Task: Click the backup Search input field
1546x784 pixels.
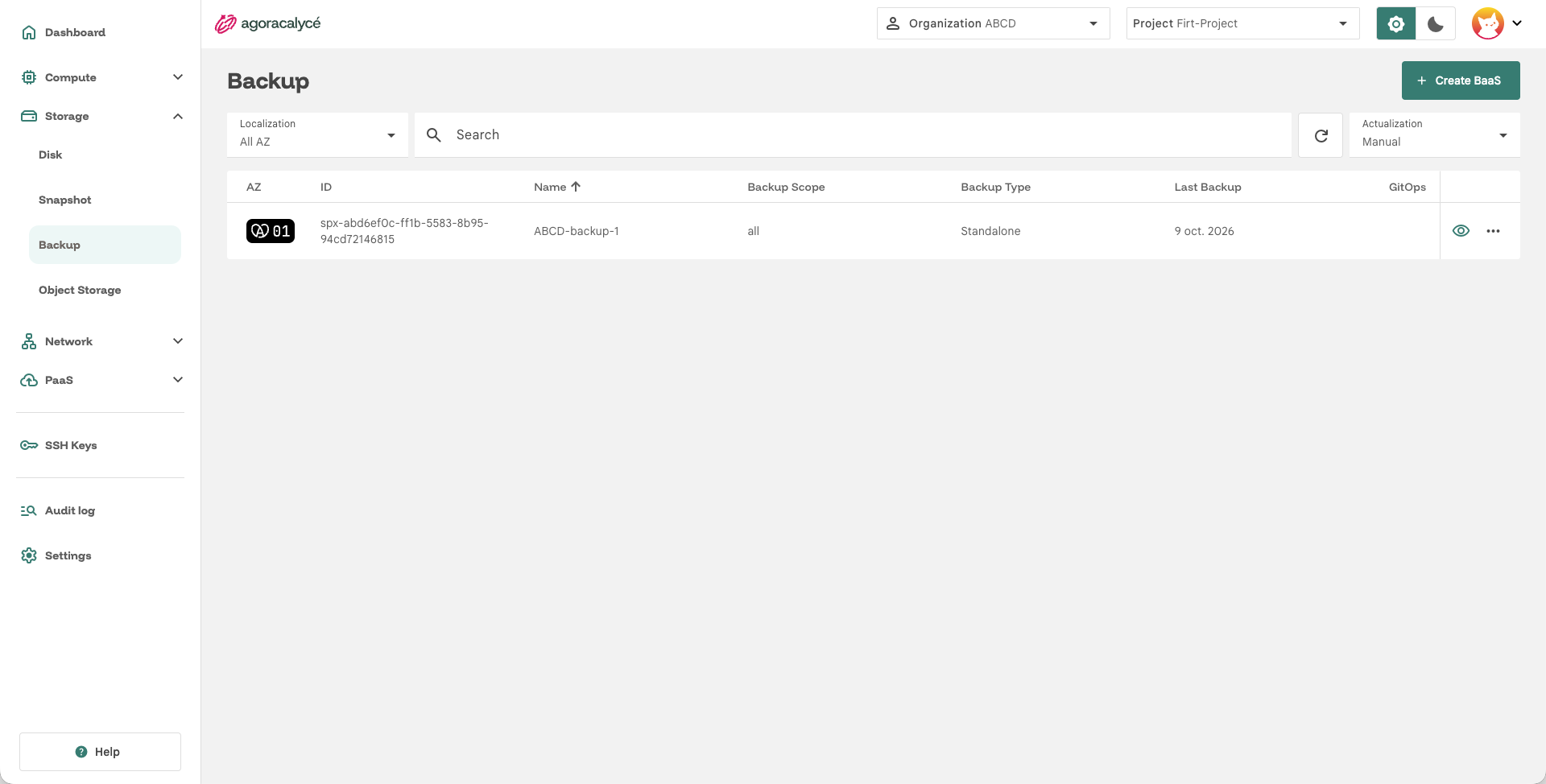Action: (853, 135)
